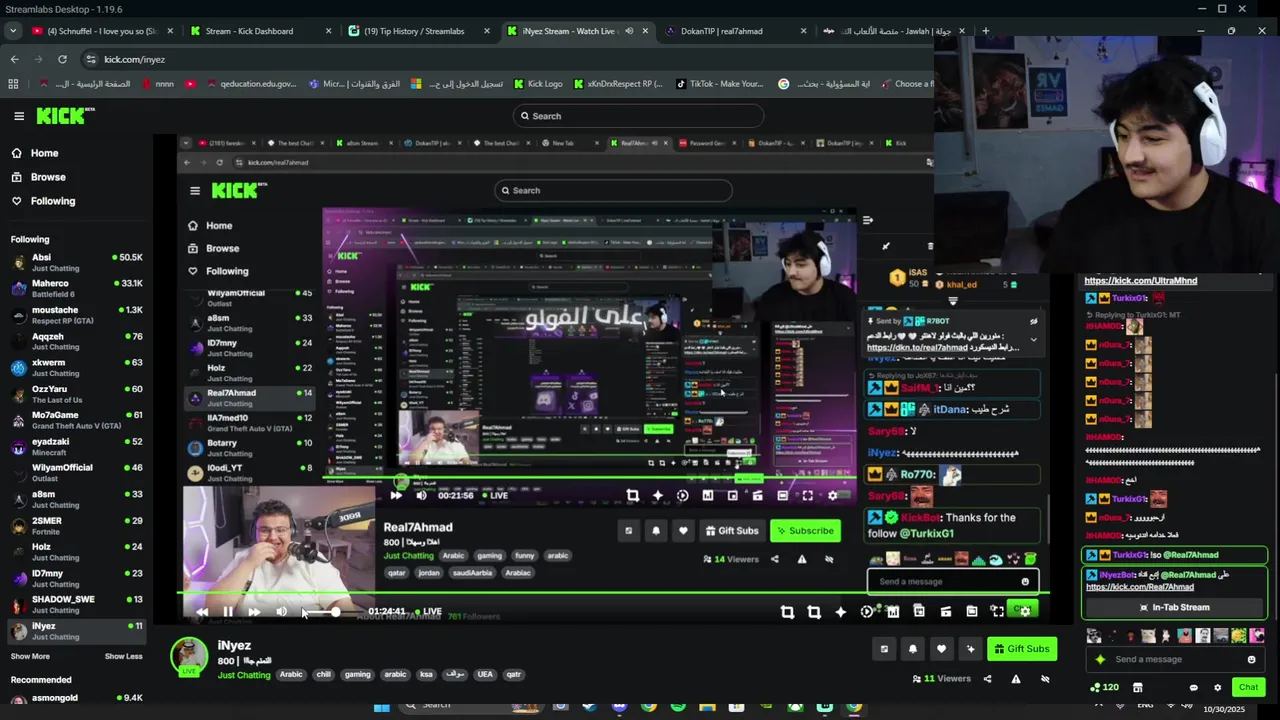Open the Kick hamburger menu
1280x720 pixels.
coord(19,116)
